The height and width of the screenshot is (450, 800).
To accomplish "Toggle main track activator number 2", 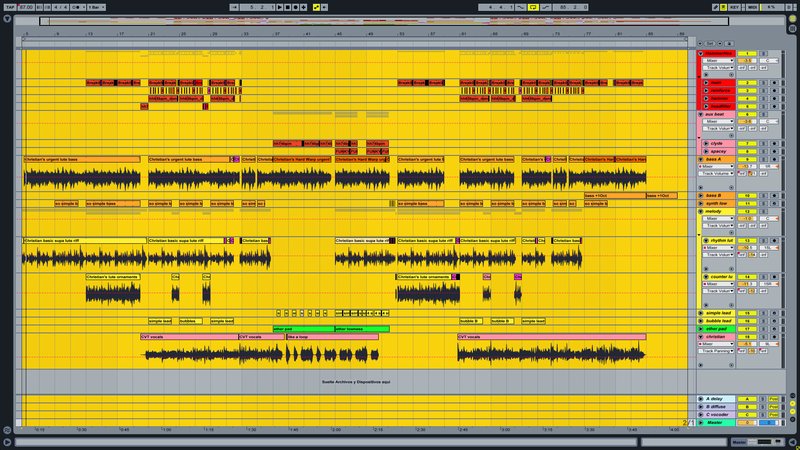I will tap(747, 83).
